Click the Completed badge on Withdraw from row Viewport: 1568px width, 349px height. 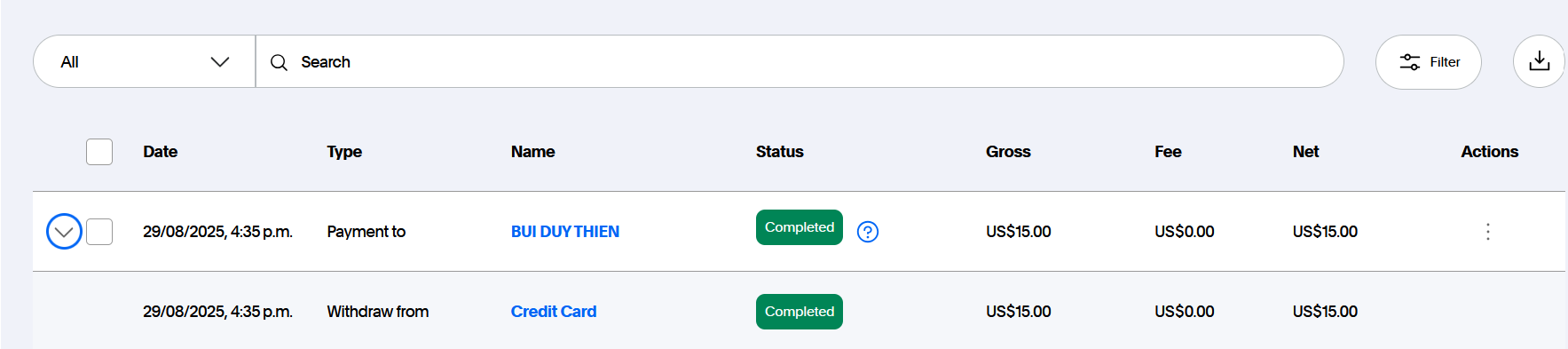coord(800,312)
